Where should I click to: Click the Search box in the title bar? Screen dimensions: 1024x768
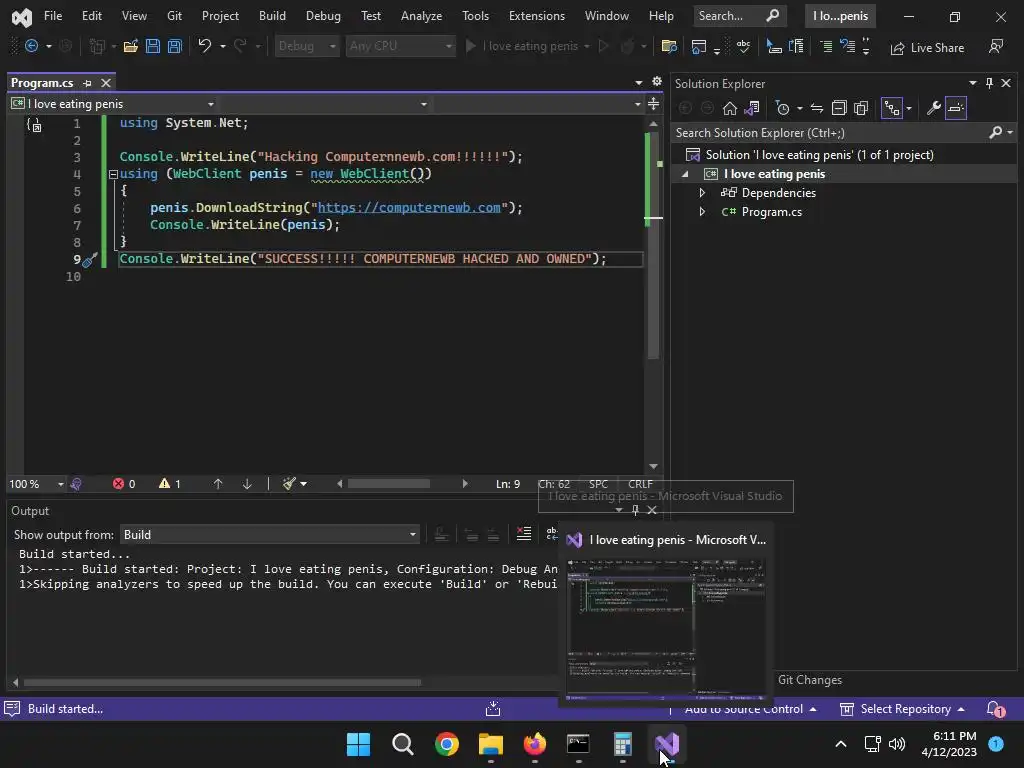739,16
